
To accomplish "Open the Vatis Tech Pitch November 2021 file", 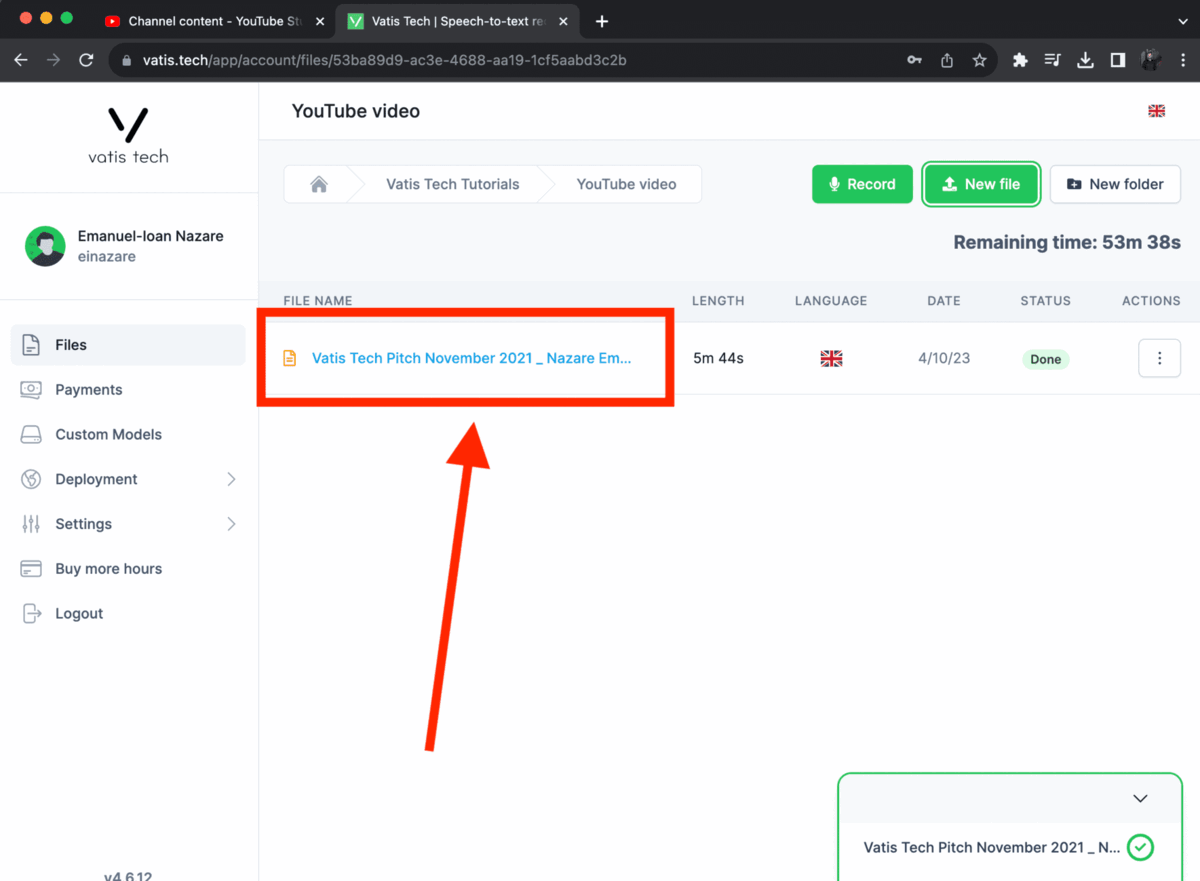I will [x=471, y=358].
